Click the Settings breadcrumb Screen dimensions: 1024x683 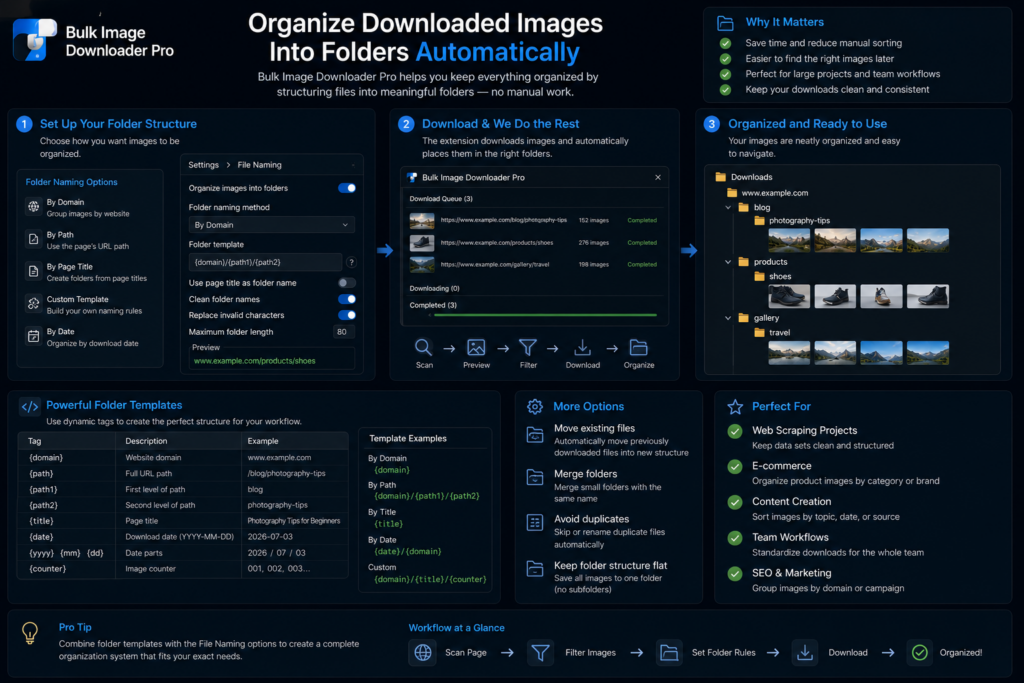click(203, 165)
